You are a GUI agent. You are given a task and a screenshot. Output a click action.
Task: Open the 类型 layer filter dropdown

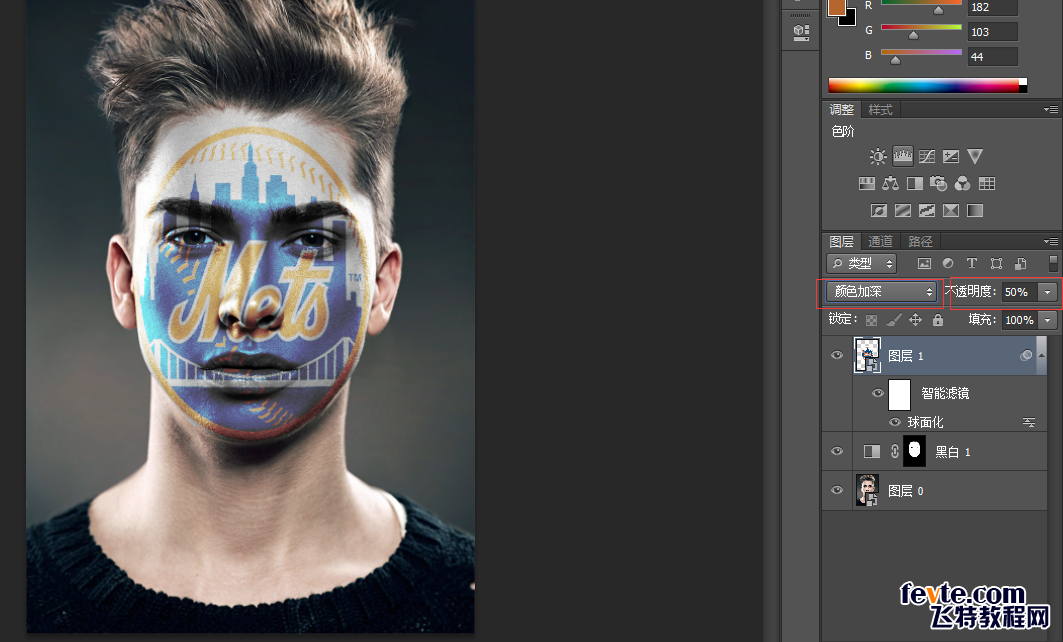pyautogui.click(x=862, y=264)
